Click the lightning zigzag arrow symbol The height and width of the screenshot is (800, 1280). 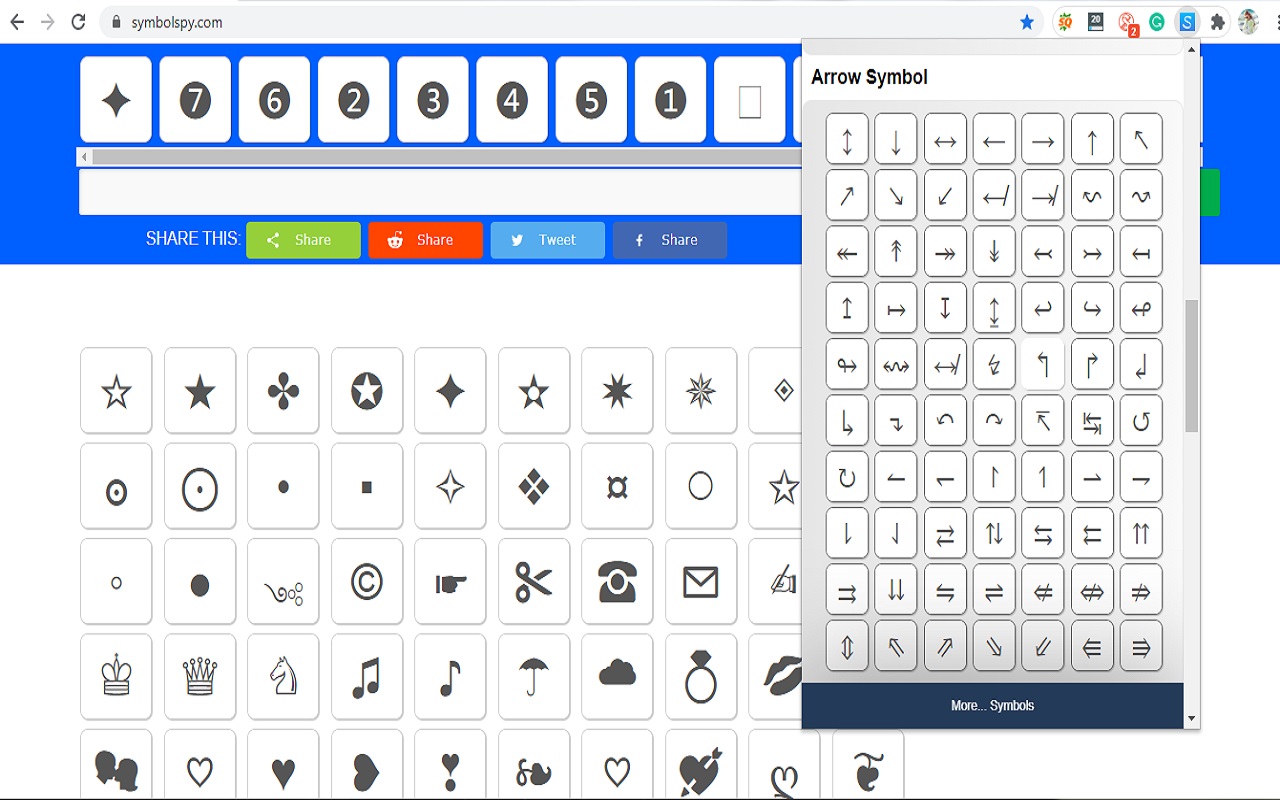coord(994,364)
